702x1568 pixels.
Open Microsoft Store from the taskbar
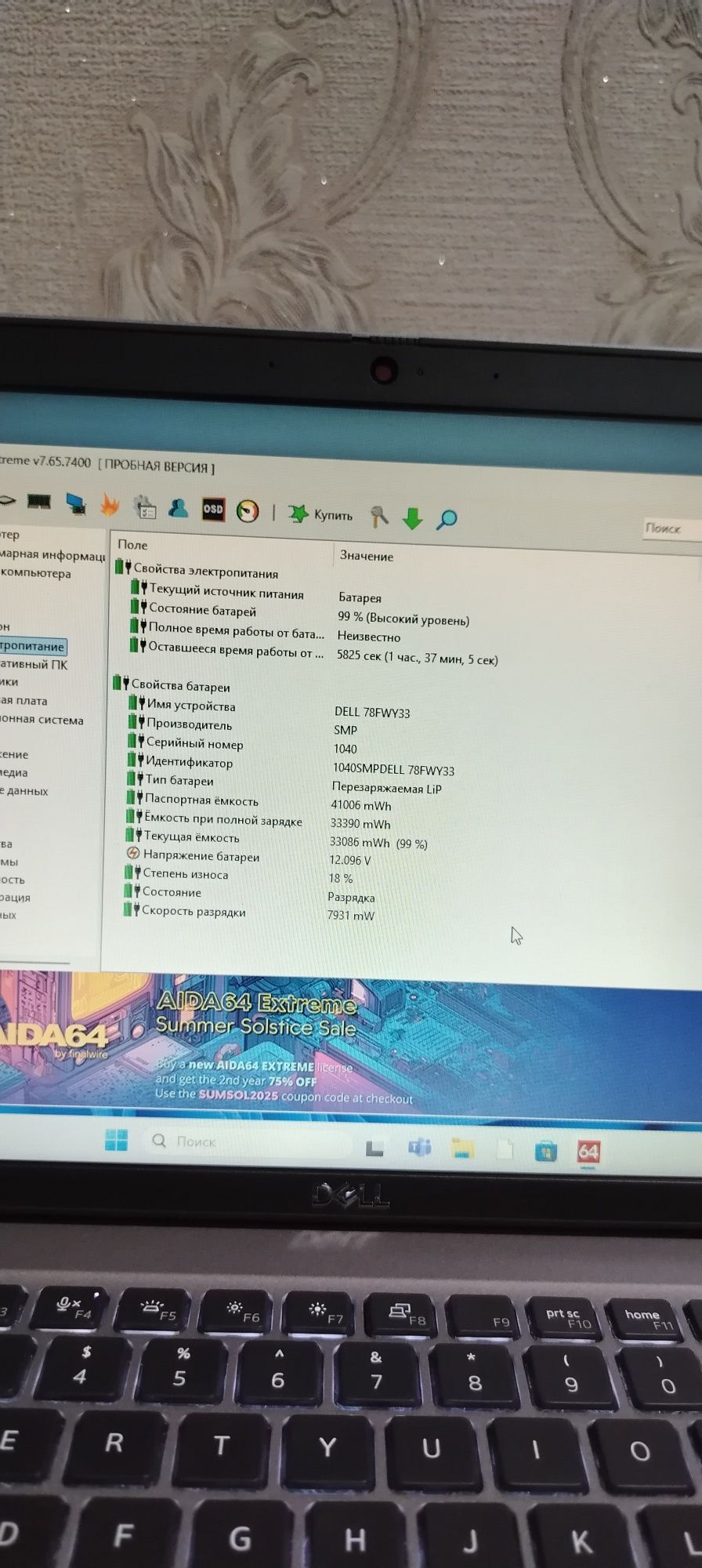tap(545, 1151)
